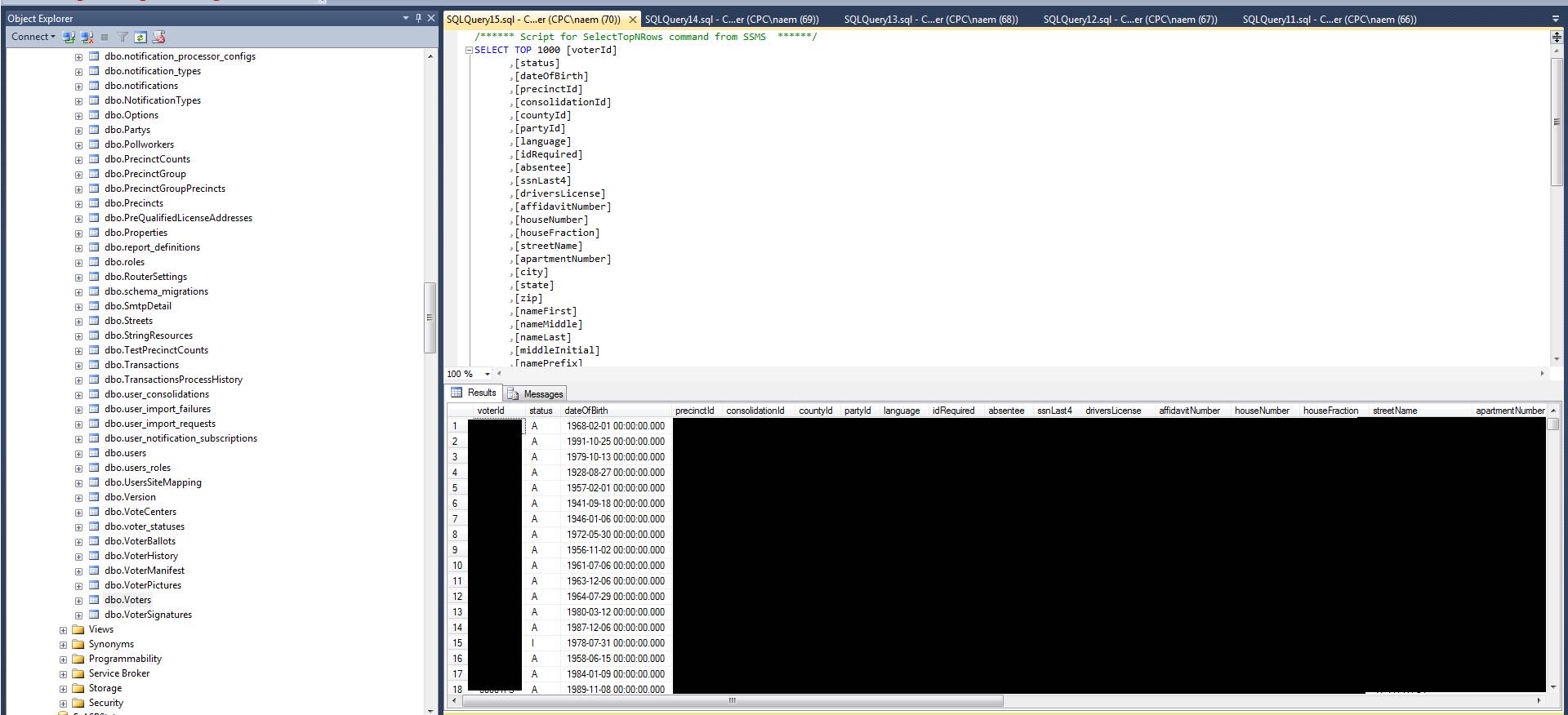
Task: Click the Stop icon in Object Explorer toolbar
Action: [105, 37]
